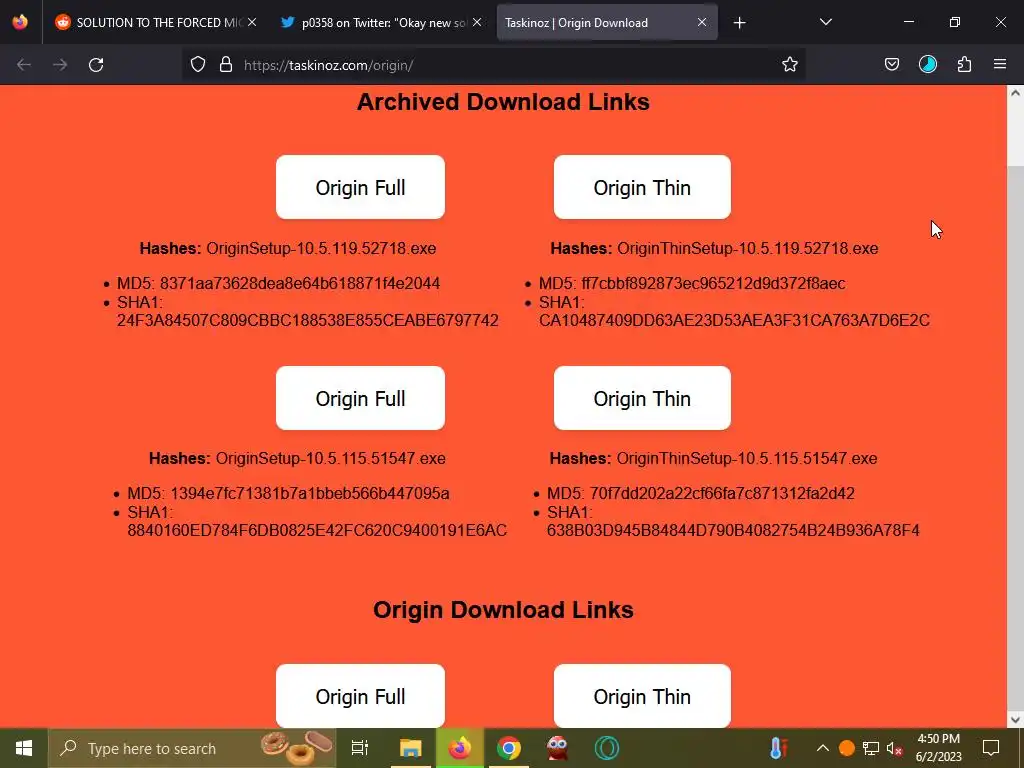Click OriginSetup-10.5.119.52718.exe filename text
This screenshot has width=1024, height=768.
coord(321,248)
